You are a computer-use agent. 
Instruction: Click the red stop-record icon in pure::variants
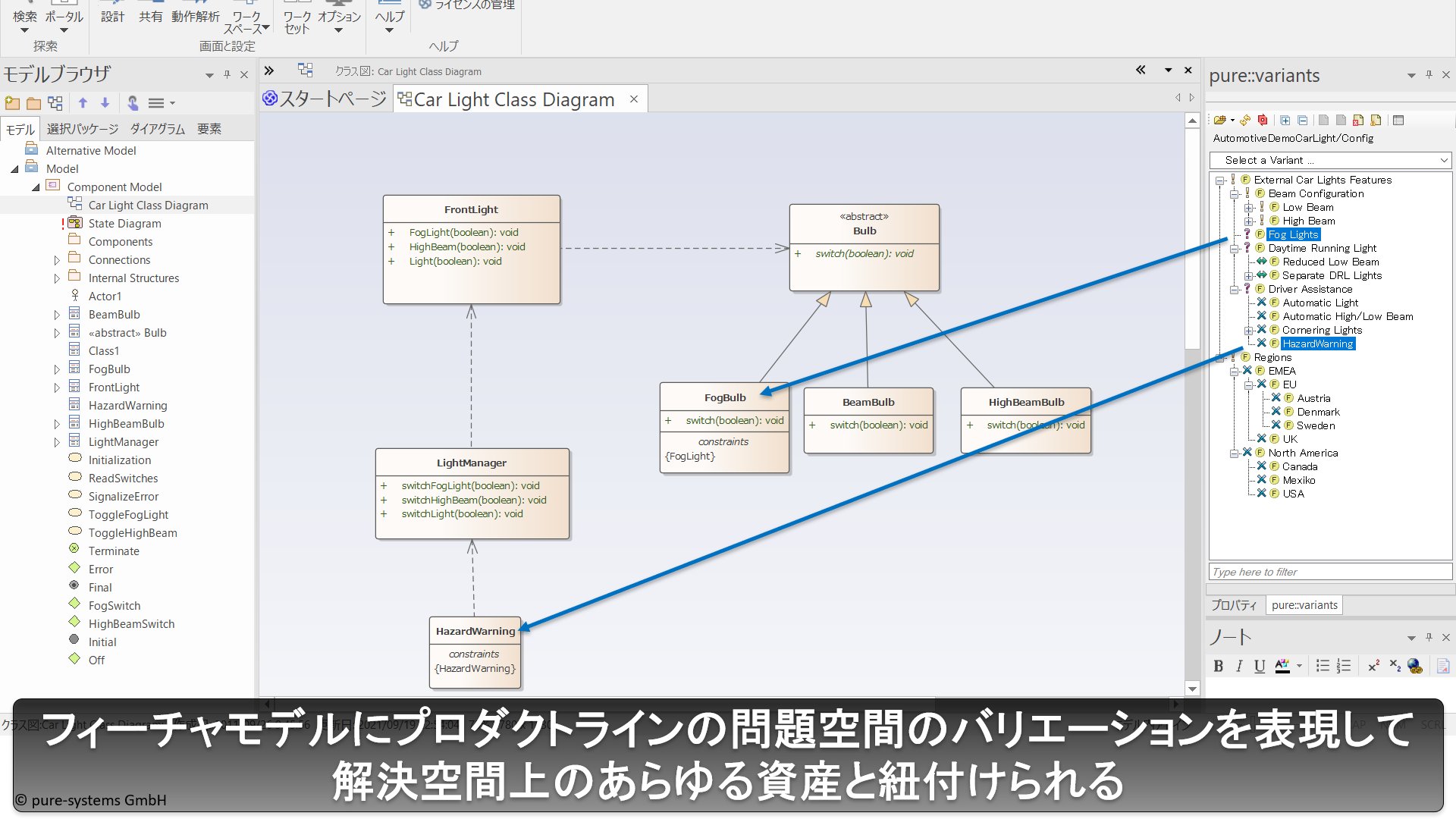1263,121
